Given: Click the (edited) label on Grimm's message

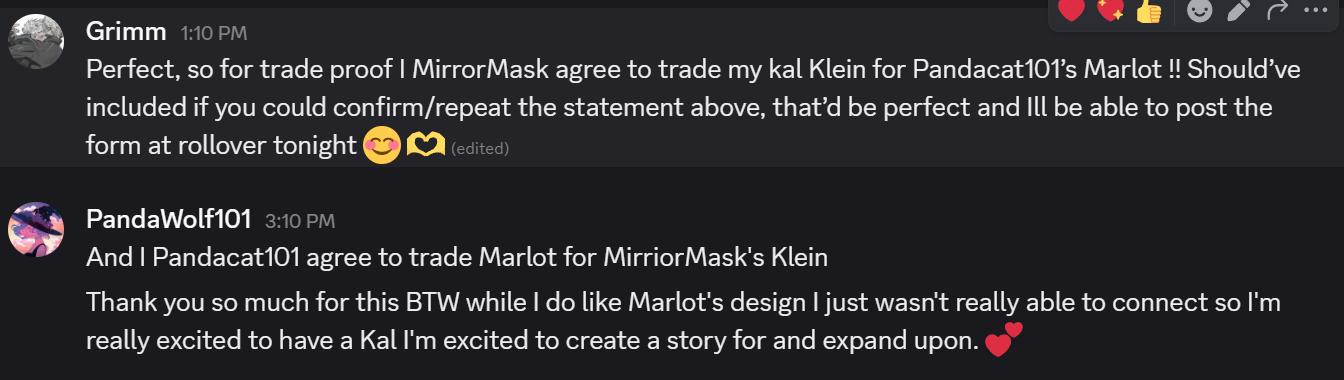Looking at the screenshot, I should tap(480, 149).
